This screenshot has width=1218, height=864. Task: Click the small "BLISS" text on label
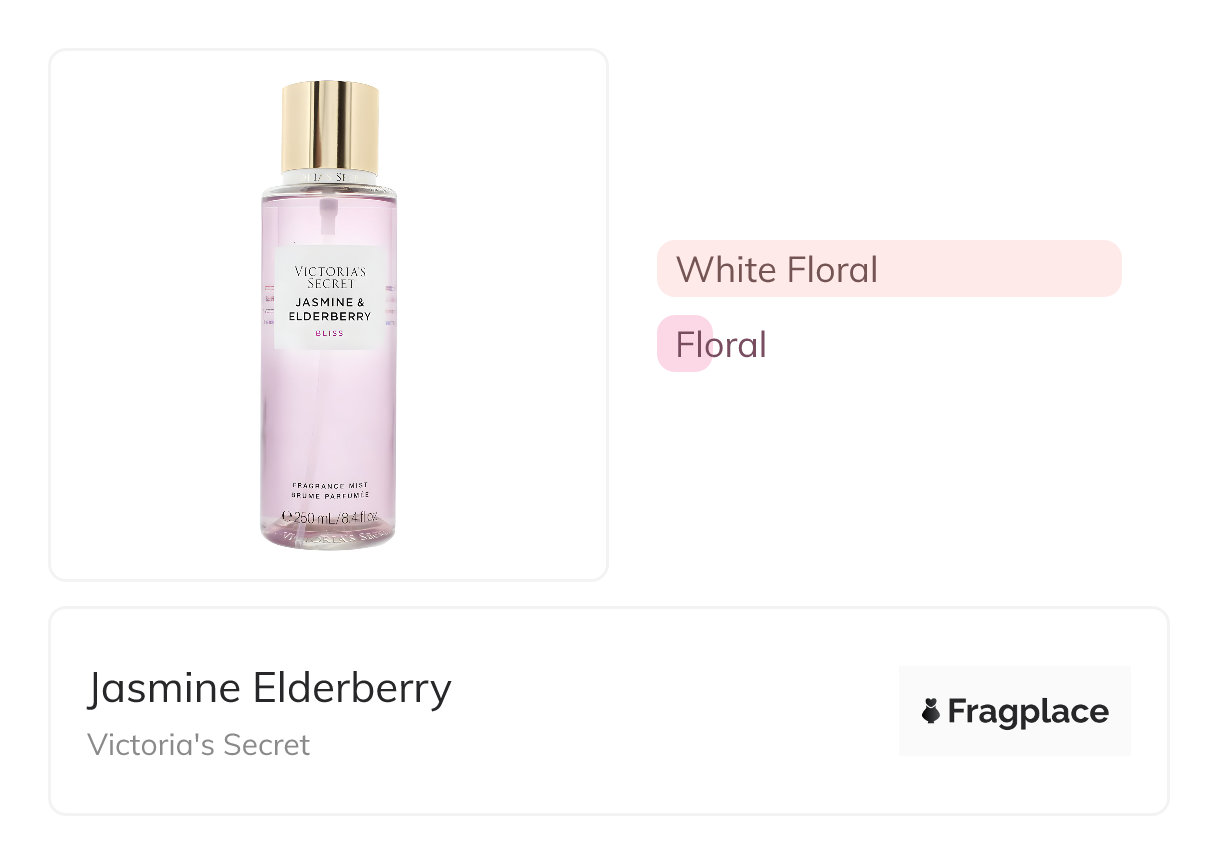(329, 334)
